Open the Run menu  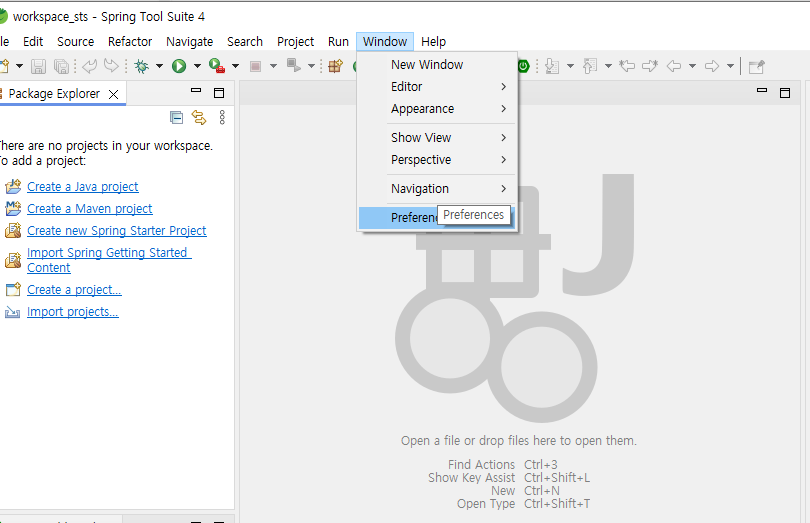[338, 41]
